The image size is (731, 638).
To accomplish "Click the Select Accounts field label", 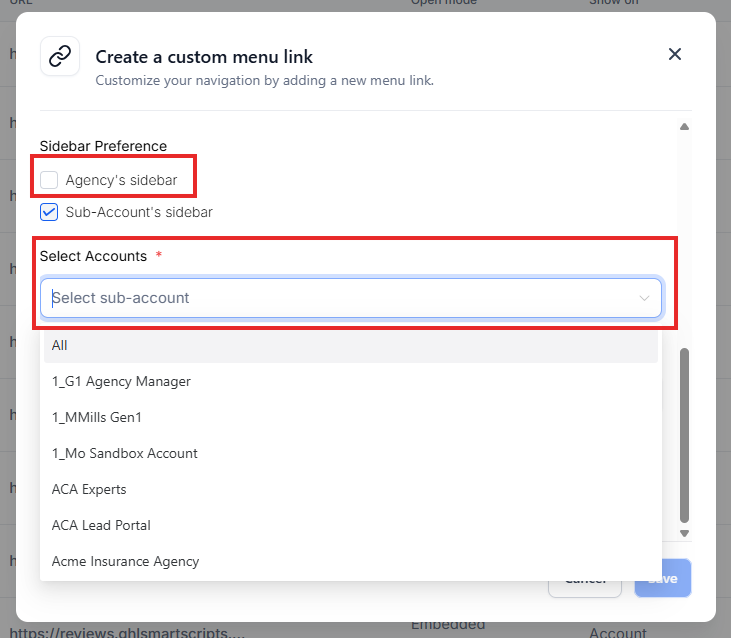I will [x=93, y=256].
